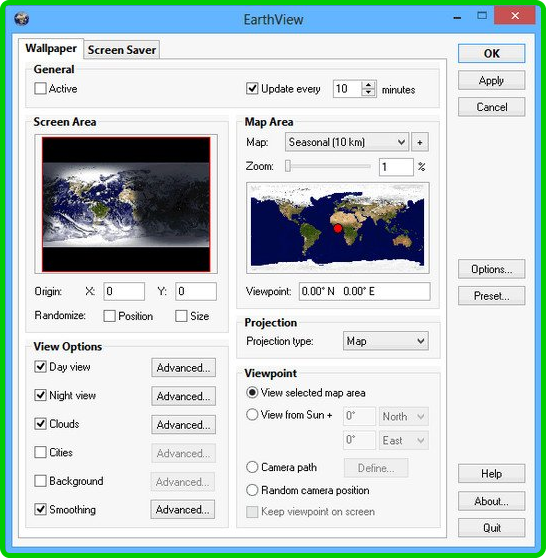
Task: Check Randomize Size option
Action: tap(181, 316)
